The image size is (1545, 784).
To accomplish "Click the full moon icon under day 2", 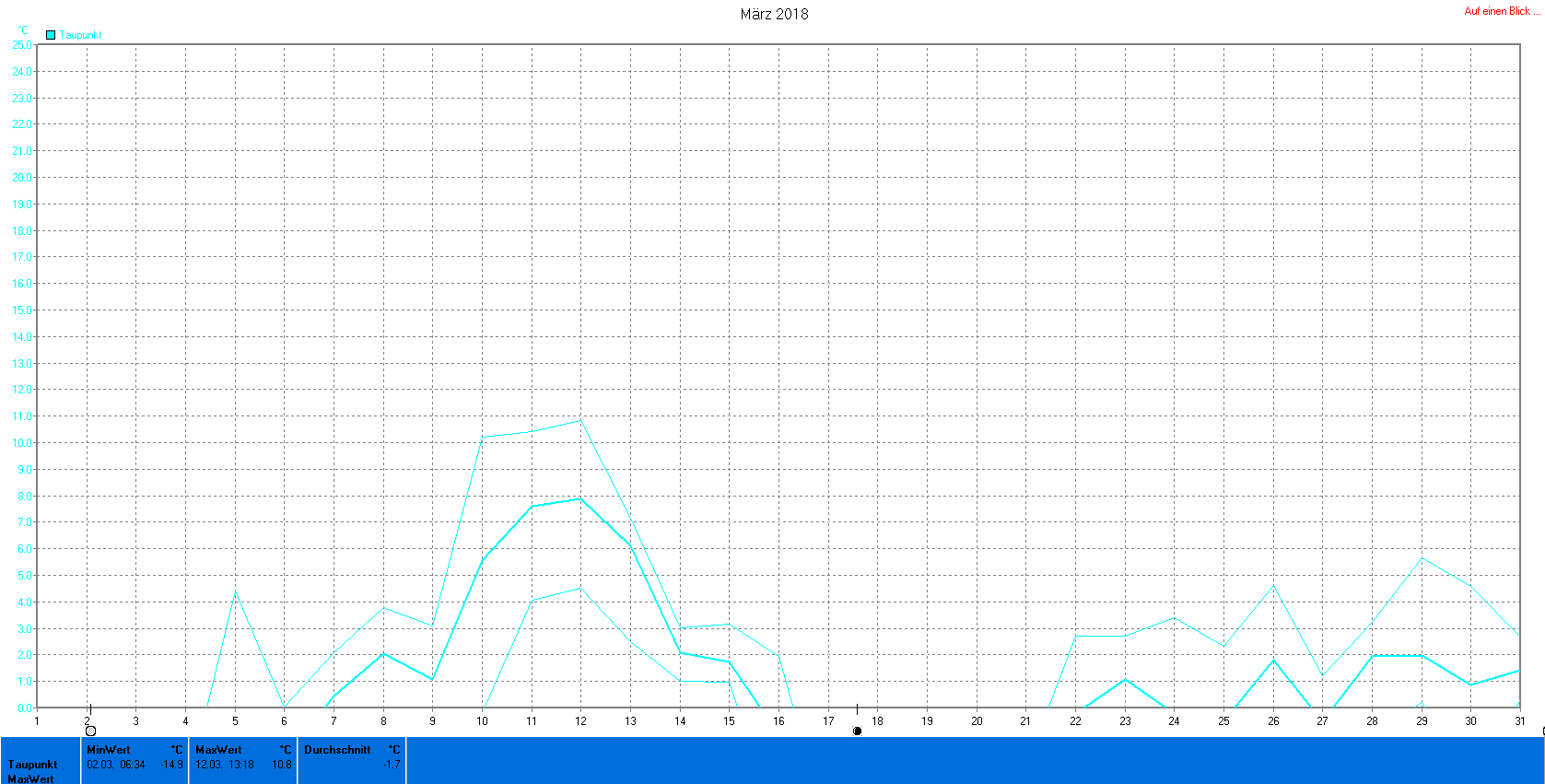I will tap(90, 731).
